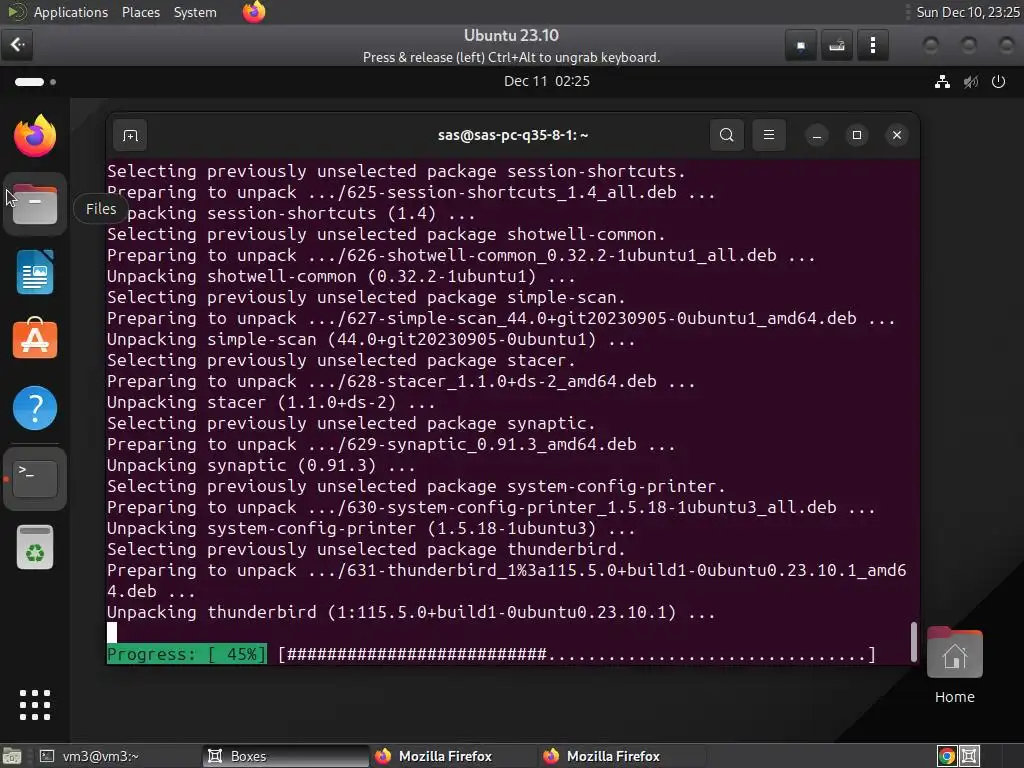The image size is (1024, 768).
Task: Click the guest muted volume icon
Action: [x=971, y=82]
